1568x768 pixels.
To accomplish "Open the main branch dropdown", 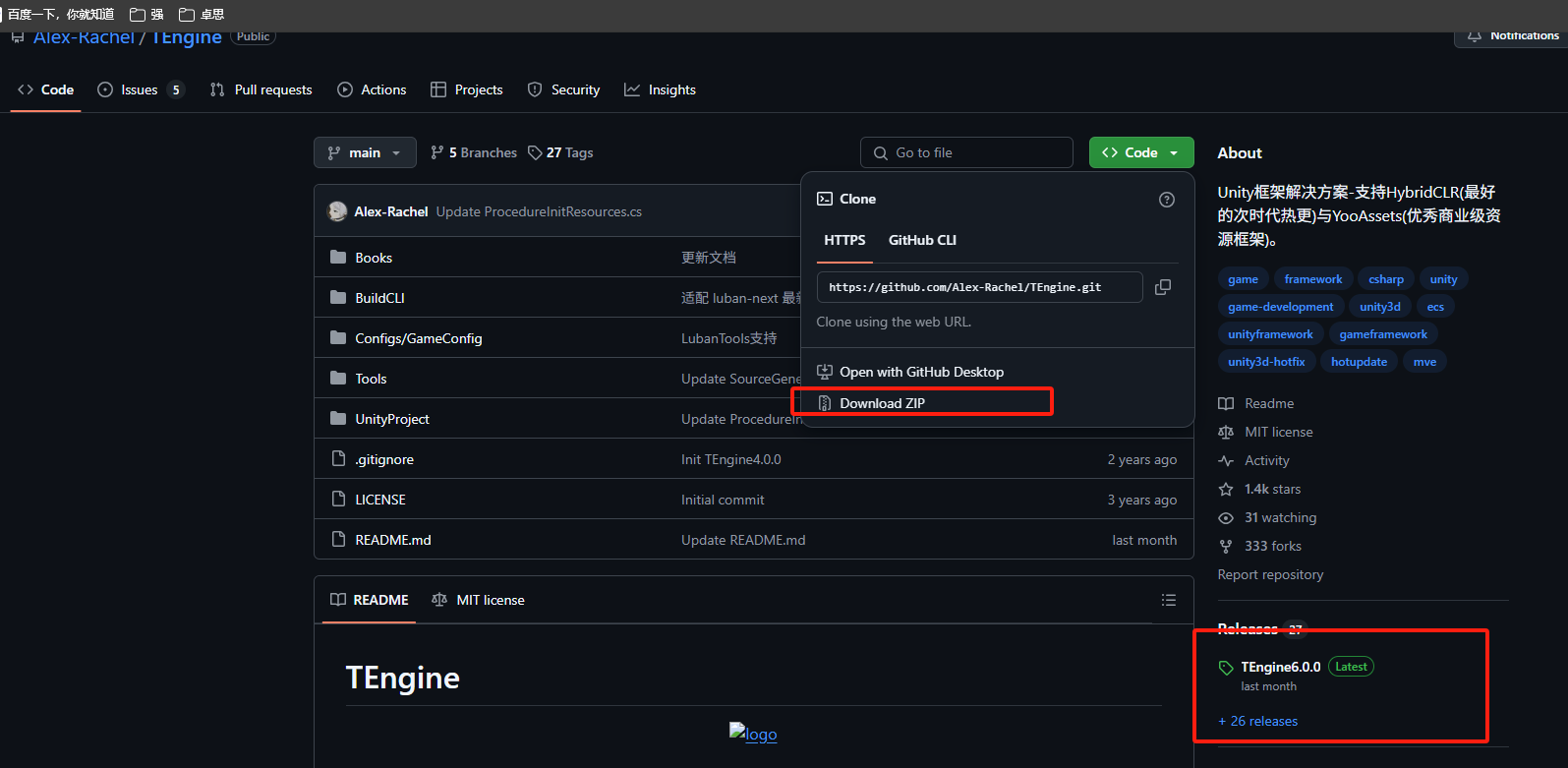I will pyautogui.click(x=365, y=152).
